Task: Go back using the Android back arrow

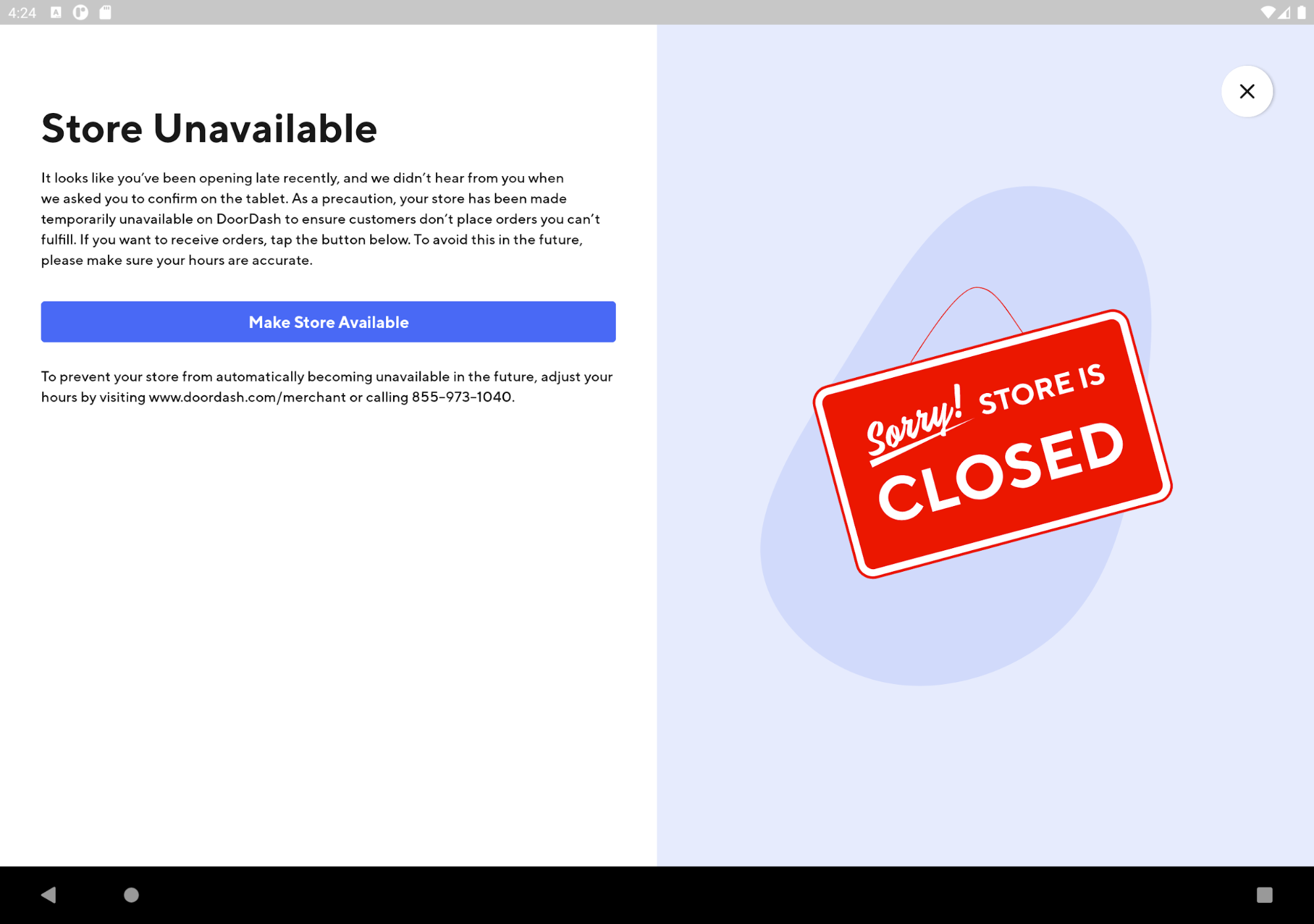Action: point(49,894)
